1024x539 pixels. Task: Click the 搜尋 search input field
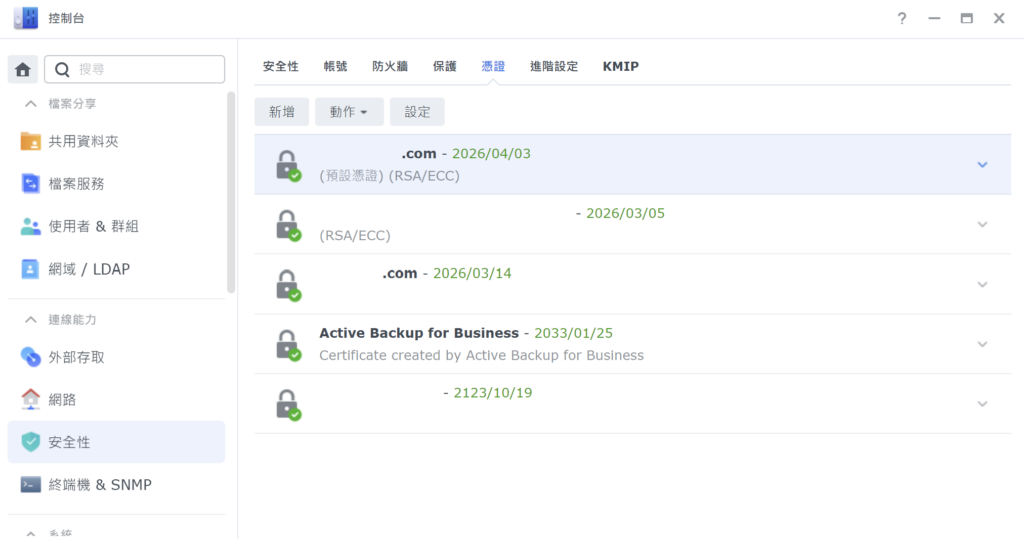pos(147,69)
